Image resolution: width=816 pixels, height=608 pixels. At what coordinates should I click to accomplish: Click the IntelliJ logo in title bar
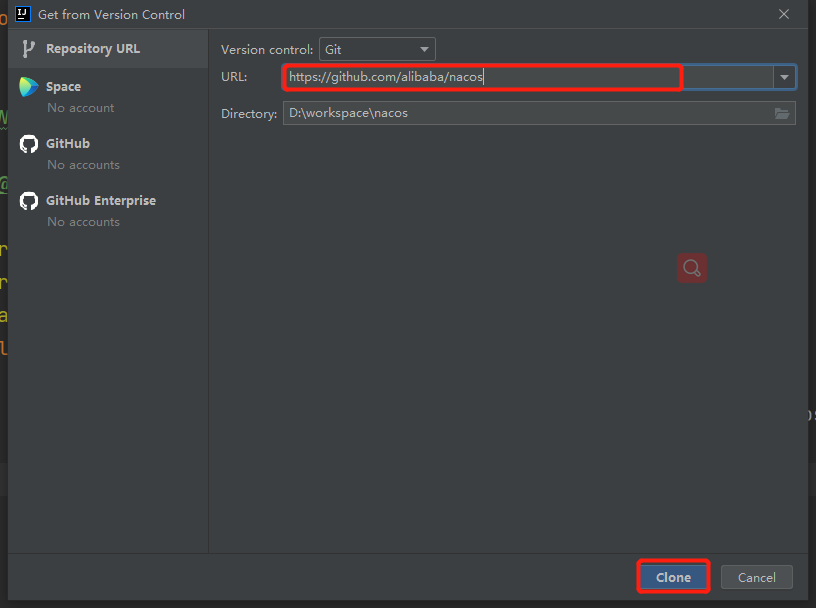tap(23, 14)
